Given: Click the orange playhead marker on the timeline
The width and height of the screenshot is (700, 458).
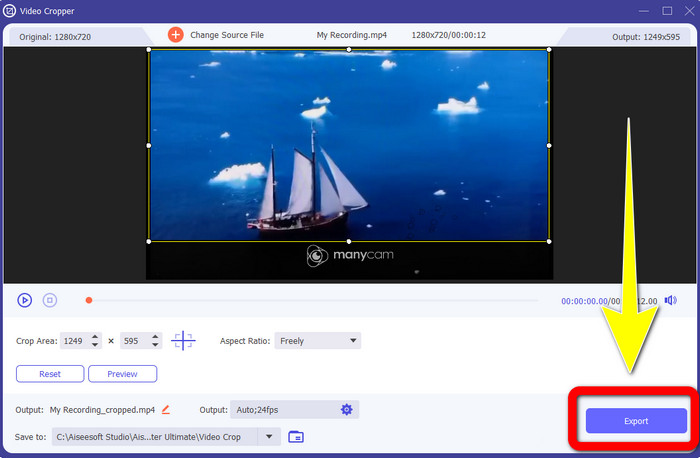Looking at the screenshot, I should point(89,300).
